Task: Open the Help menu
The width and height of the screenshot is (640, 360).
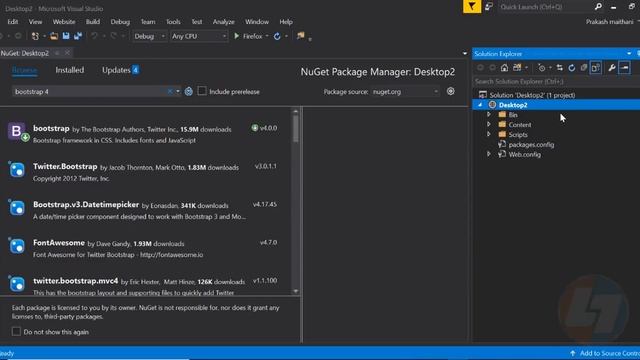Action: pyautogui.click(x=286, y=22)
